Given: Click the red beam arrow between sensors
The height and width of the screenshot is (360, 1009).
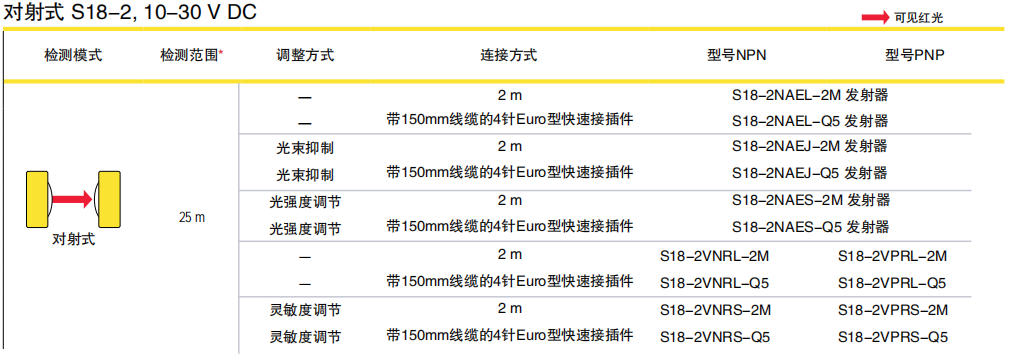Looking at the screenshot, I should point(71,200).
